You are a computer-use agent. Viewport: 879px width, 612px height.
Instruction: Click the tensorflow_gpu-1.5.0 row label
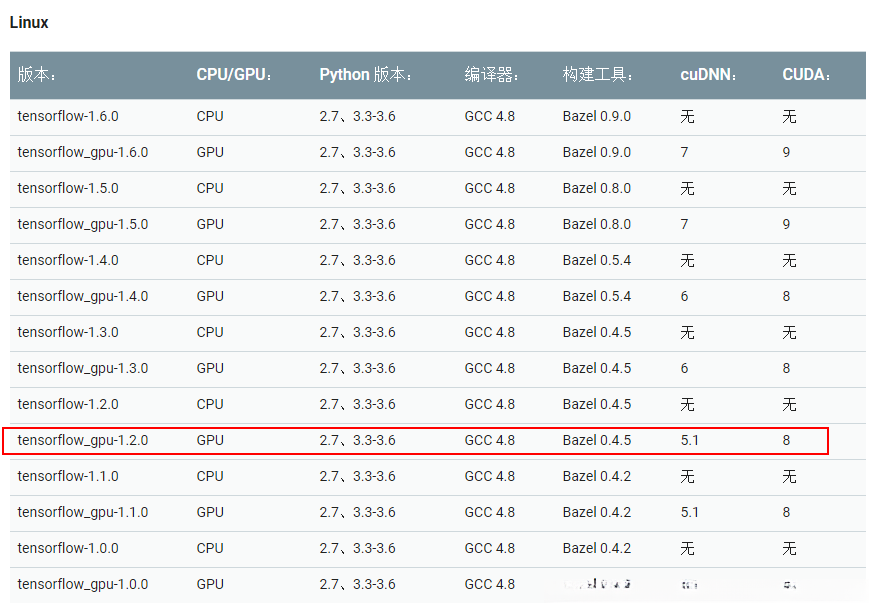tap(83, 224)
